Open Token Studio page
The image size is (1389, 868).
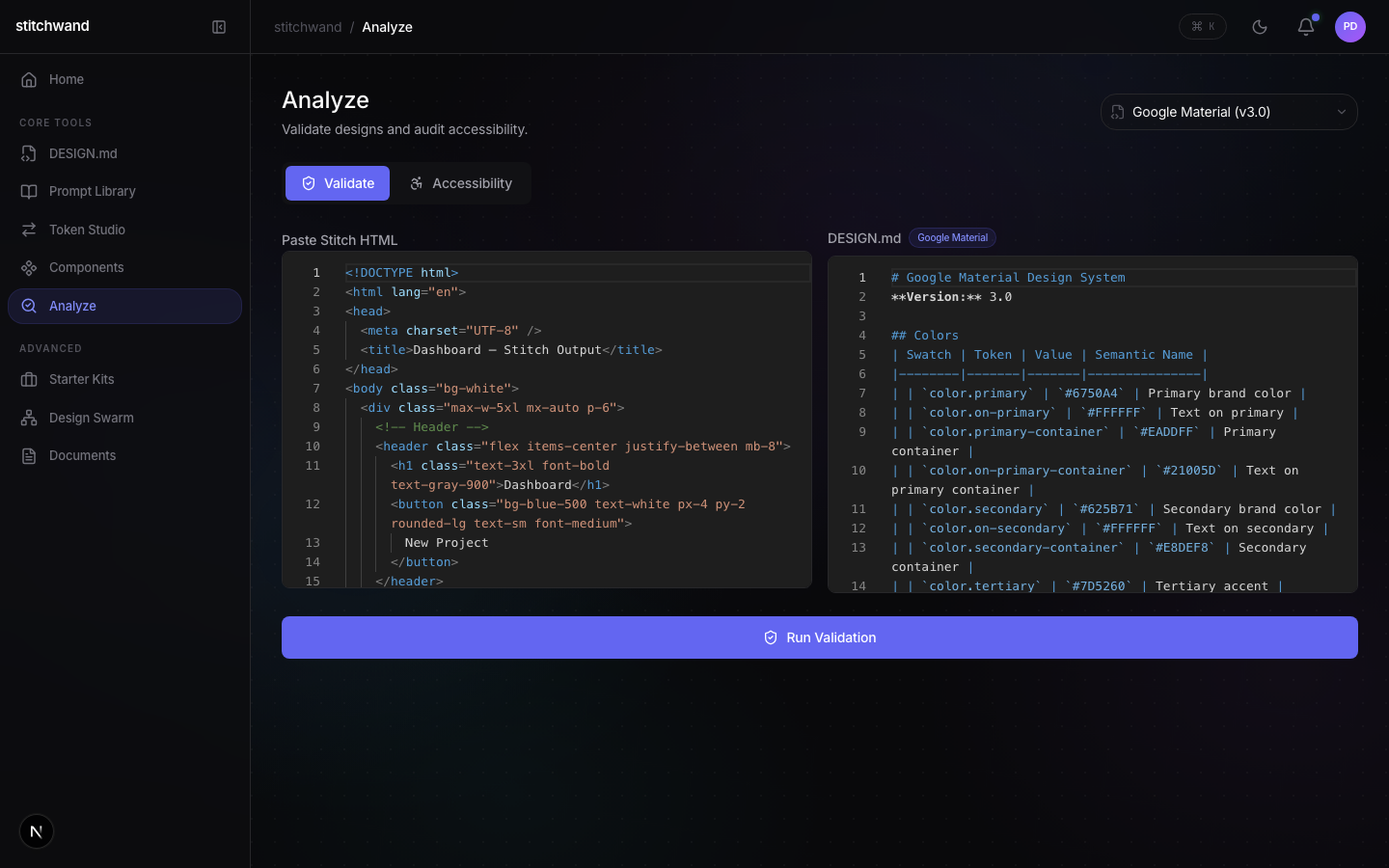(124, 230)
